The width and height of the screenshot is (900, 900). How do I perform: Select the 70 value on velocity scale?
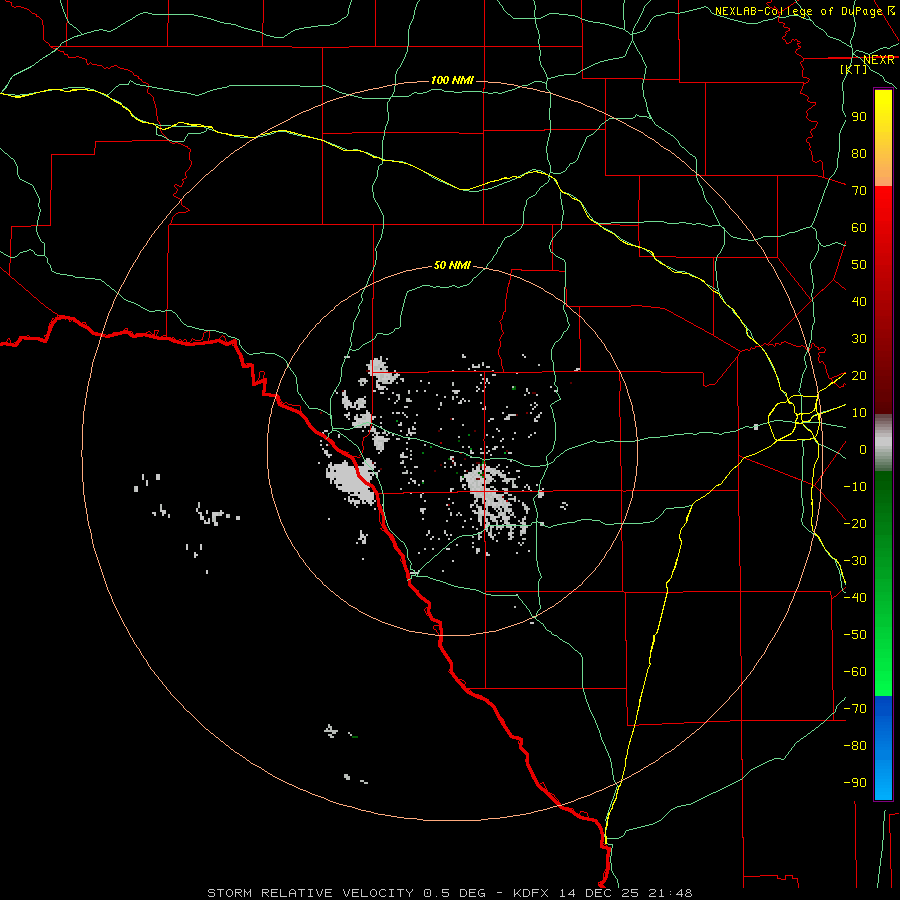pos(859,191)
